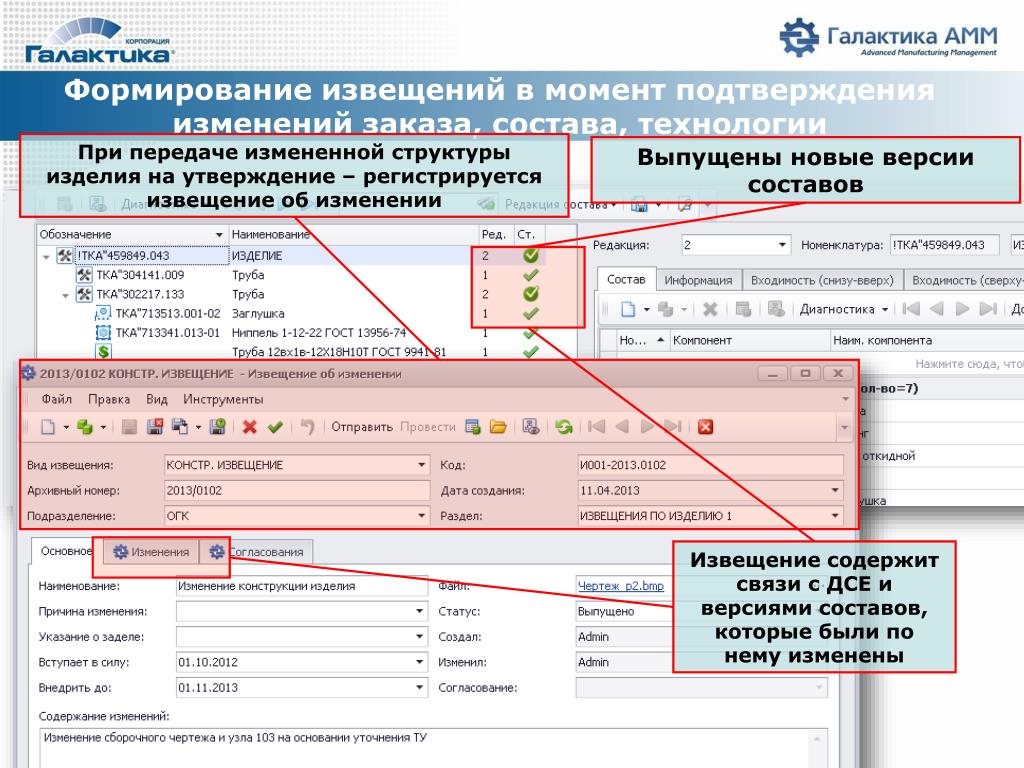Click the green checkmark confirm icon

[275, 427]
